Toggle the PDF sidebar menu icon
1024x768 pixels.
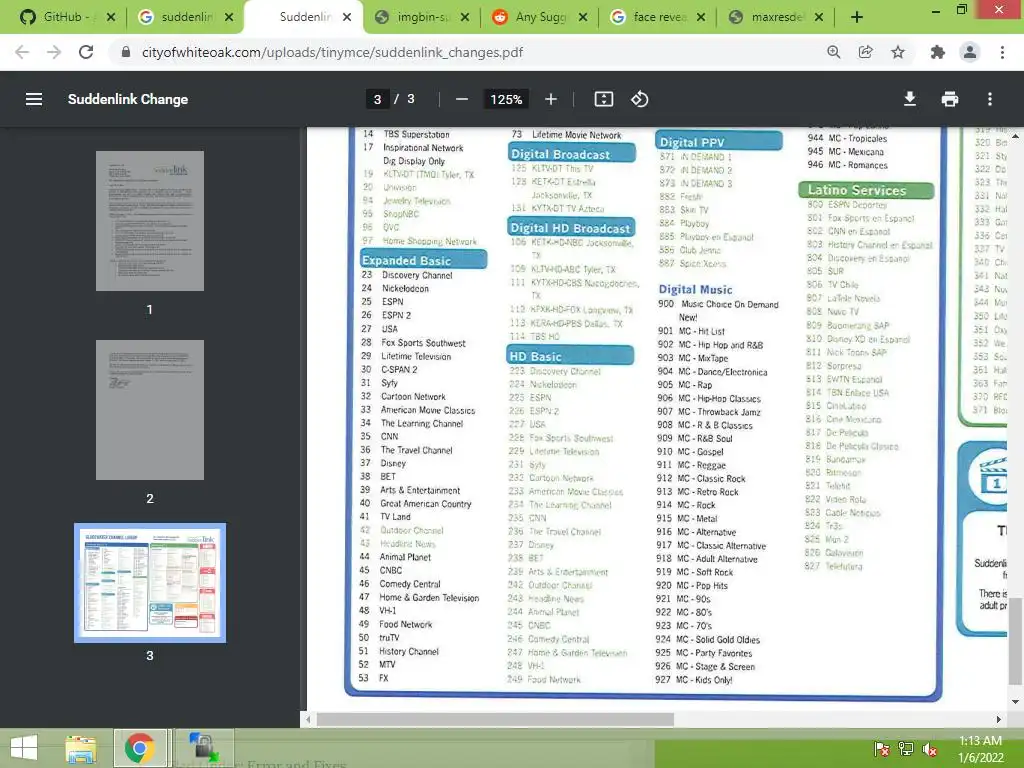click(34, 99)
